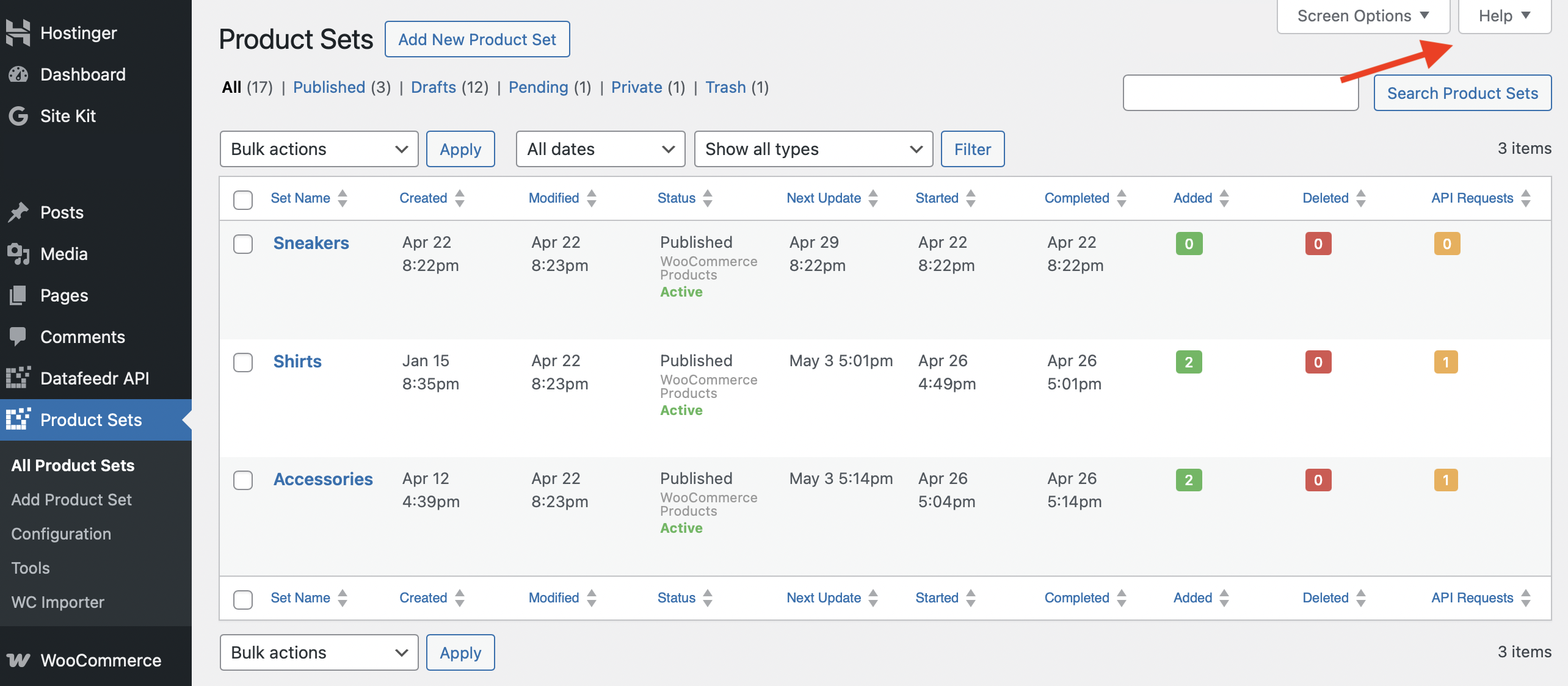This screenshot has height=686, width=1568.
Task: Open the Add Product Set submenu item
Action: pyautogui.click(x=71, y=499)
